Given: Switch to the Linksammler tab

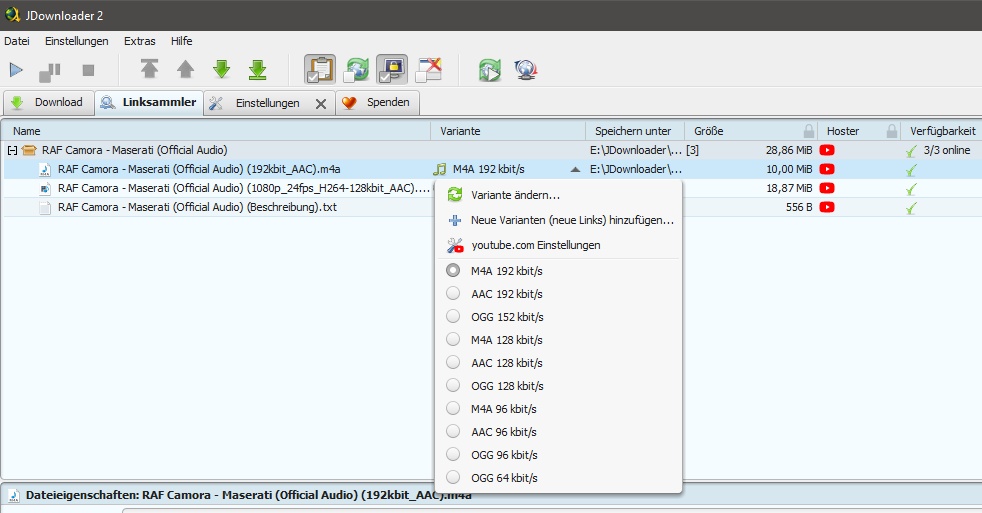Looking at the screenshot, I should 149,103.
